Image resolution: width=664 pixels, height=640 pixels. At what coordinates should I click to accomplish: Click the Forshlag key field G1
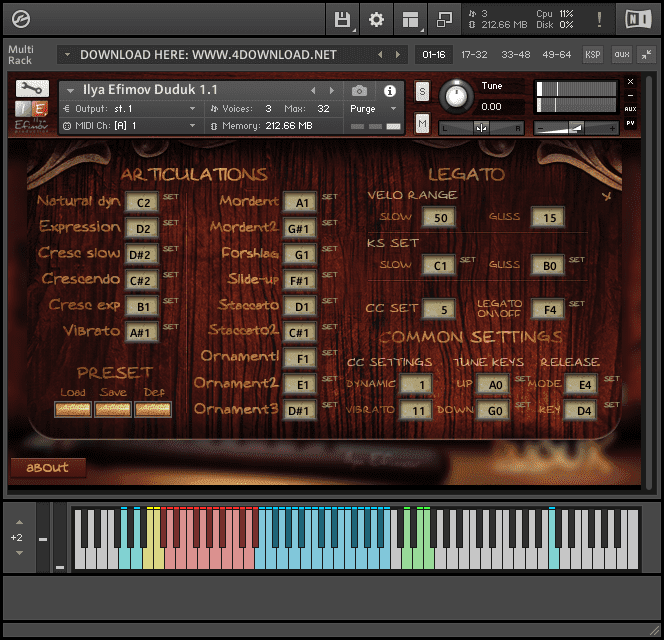click(300, 255)
